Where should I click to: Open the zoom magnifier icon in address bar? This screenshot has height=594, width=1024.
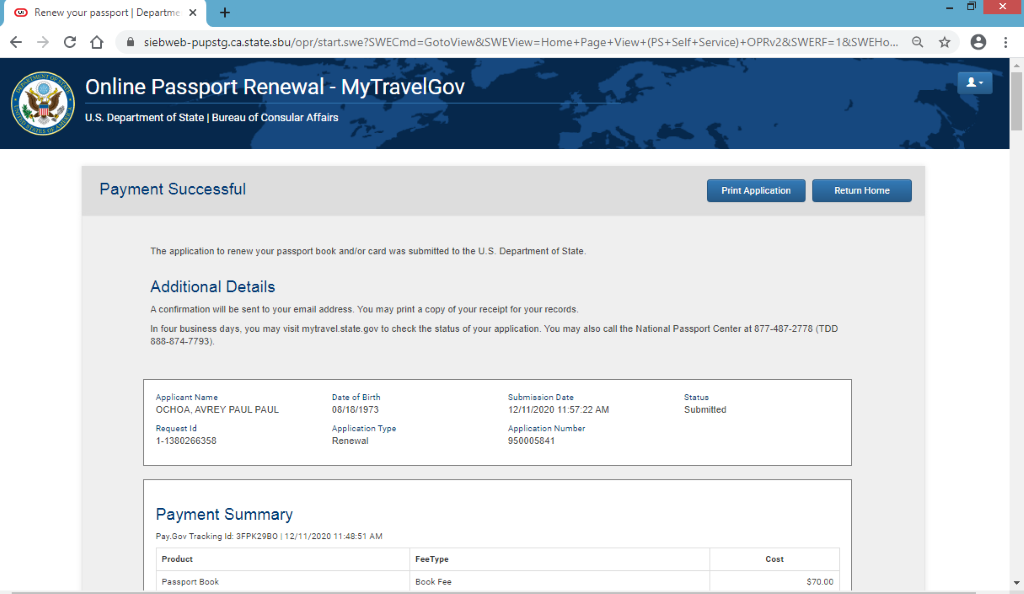pos(918,42)
